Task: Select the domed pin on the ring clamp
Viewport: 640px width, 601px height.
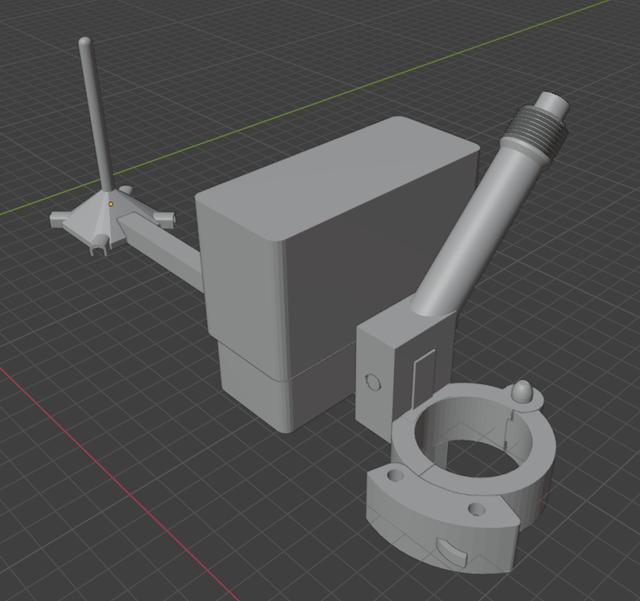Action: 522,392
